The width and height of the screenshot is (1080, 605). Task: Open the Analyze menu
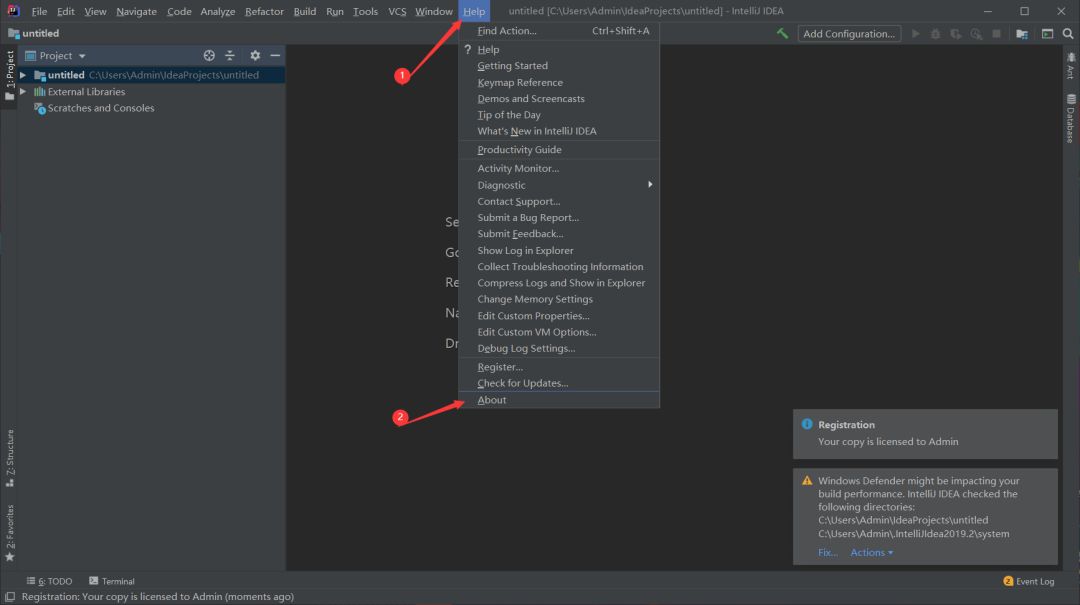coord(218,11)
